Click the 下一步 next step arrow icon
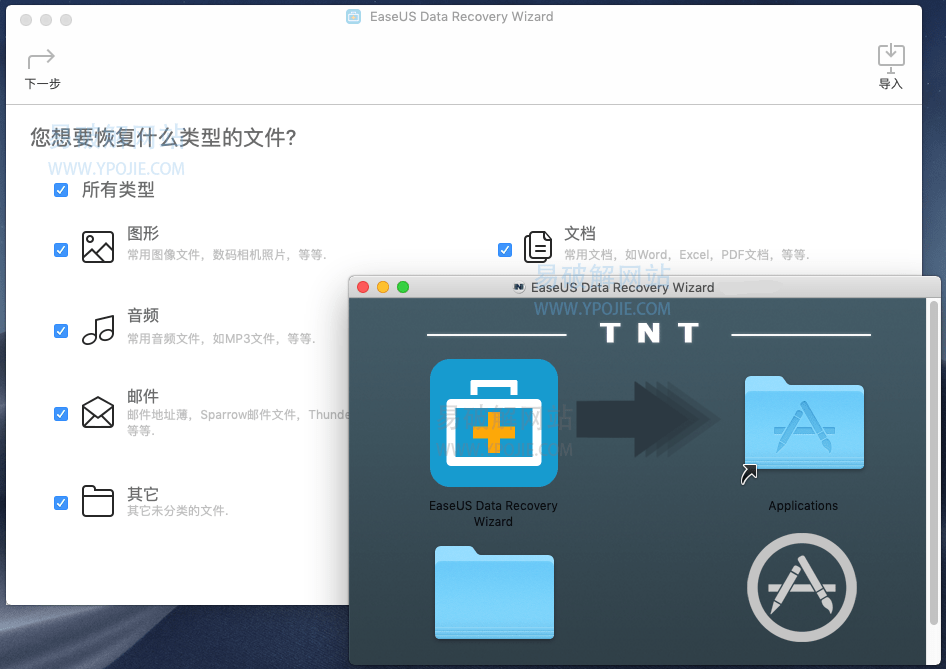This screenshot has width=946, height=669. click(x=41, y=59)
